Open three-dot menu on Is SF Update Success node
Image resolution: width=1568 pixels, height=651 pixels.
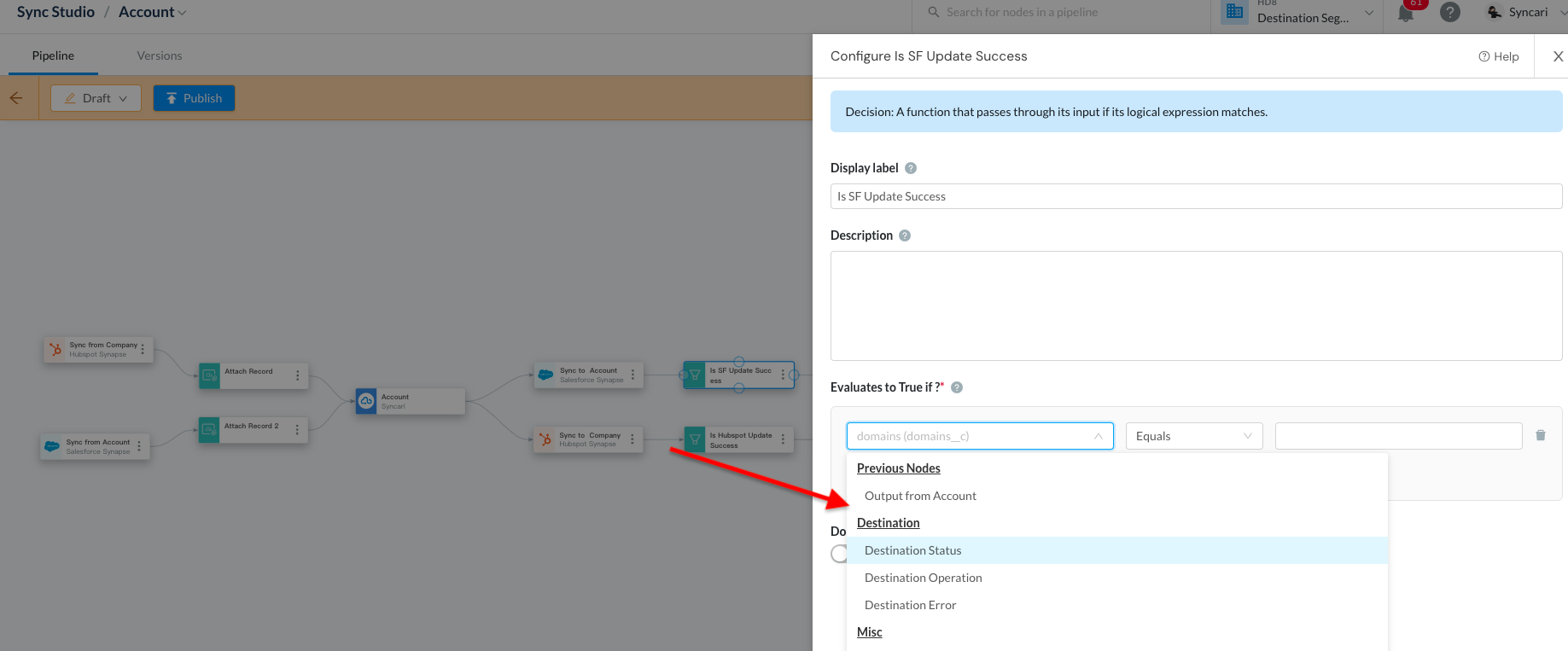click(783, 375)
